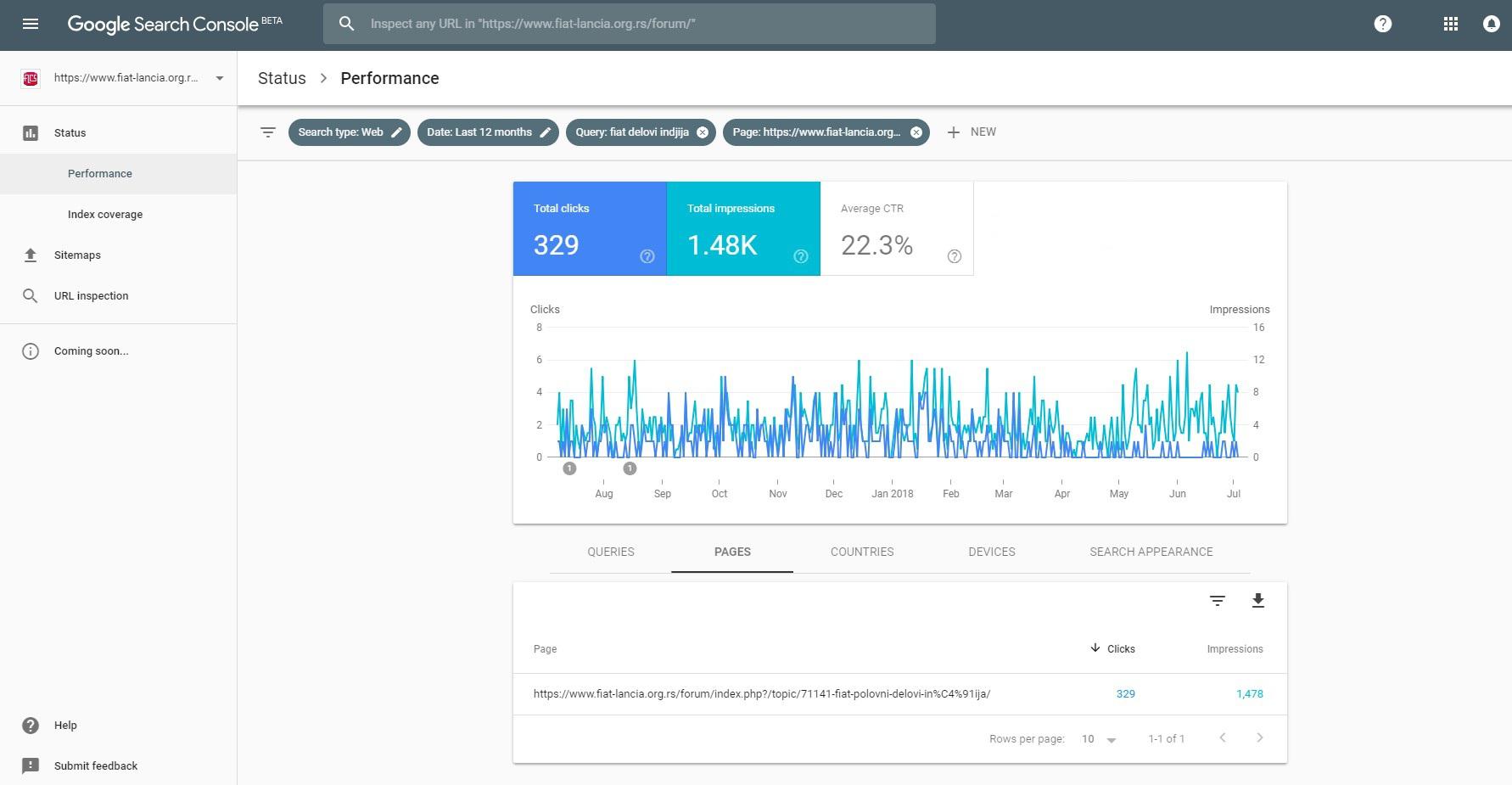
Task: Switch to the COUNTRIES tab
Action: coord(862,552)
